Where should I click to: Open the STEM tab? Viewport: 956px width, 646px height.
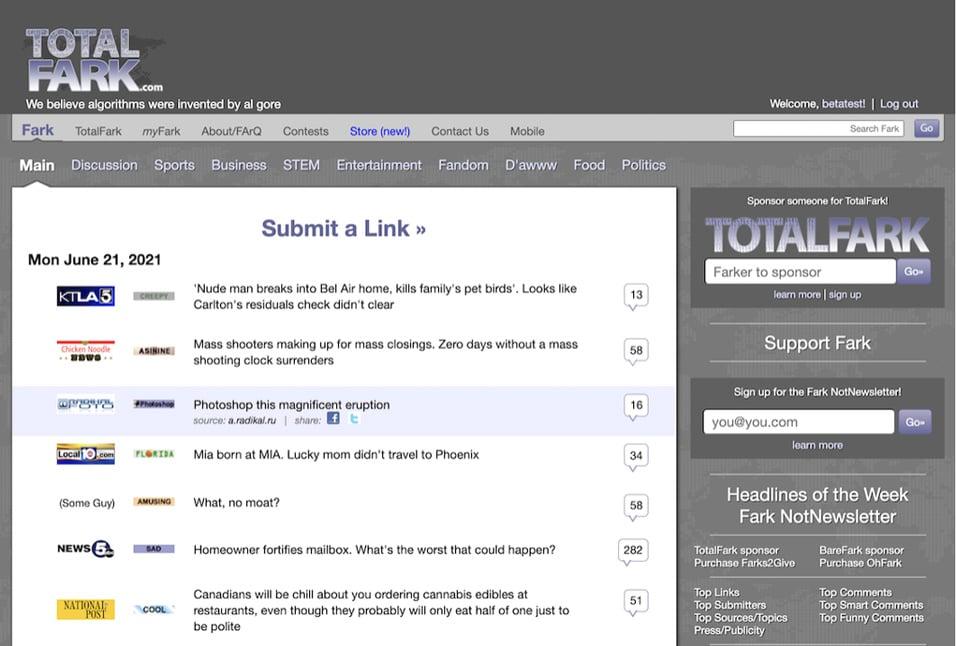pos(301,165)
